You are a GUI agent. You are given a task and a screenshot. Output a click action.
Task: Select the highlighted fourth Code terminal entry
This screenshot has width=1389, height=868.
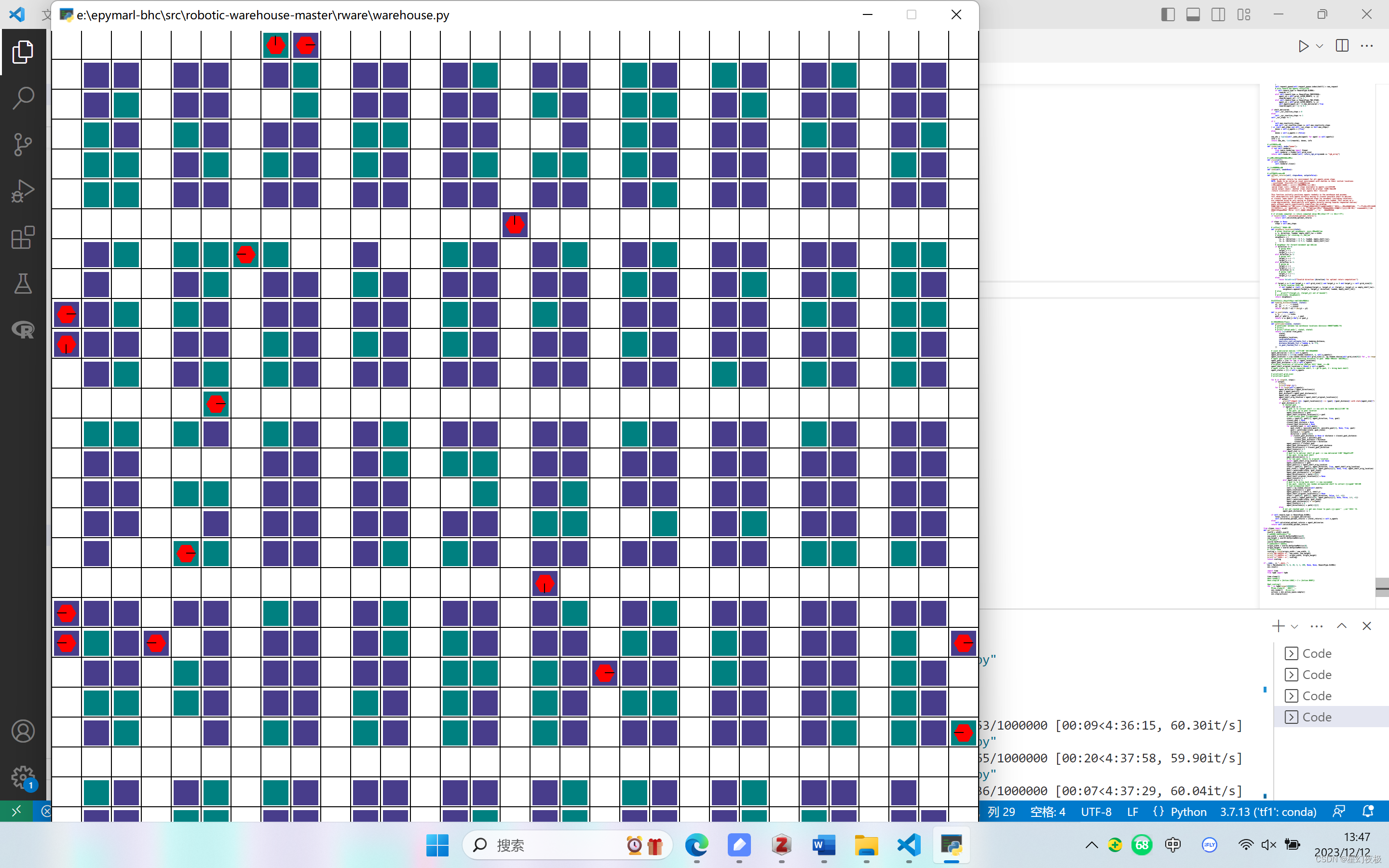pyautogui.click(x=1331, y=717)
